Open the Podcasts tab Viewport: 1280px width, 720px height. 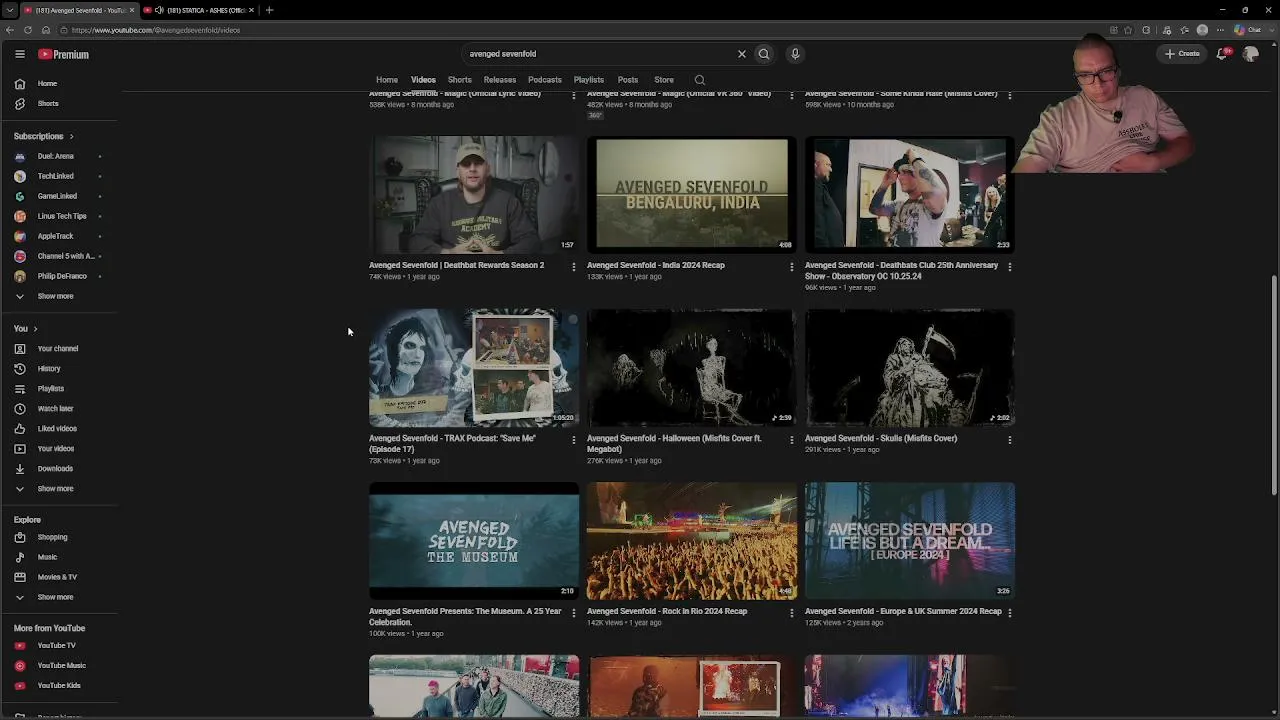(x=545, y=80)
